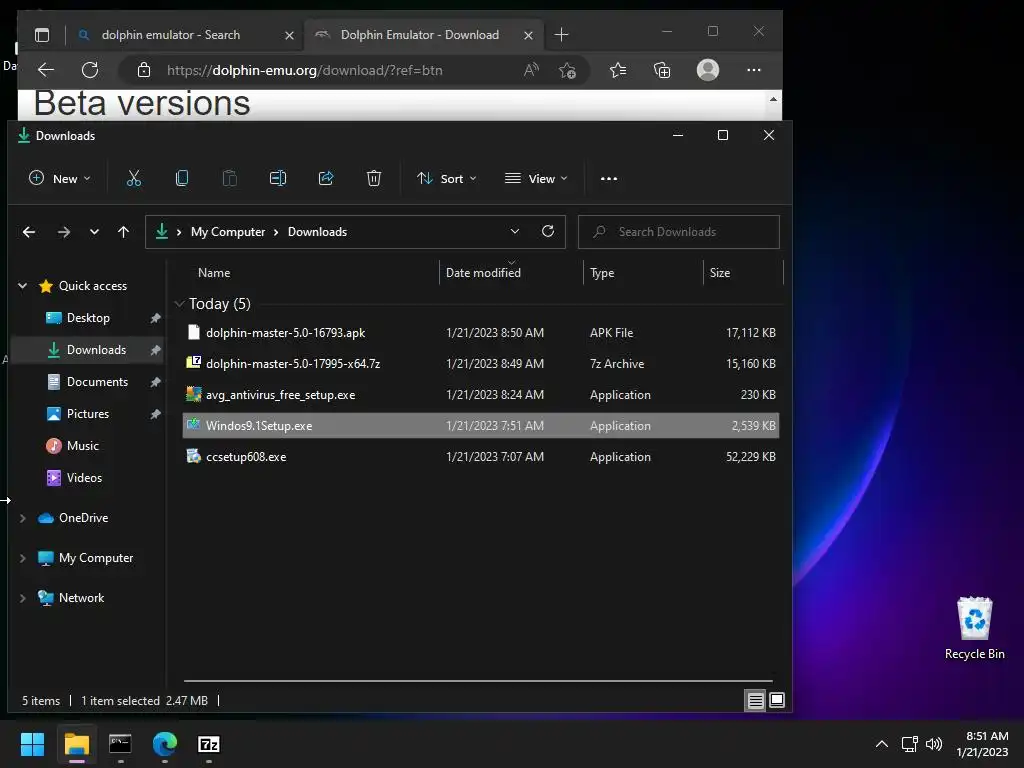
Task: Close the dolphin emulator Search tab
Action: [289, 35]
